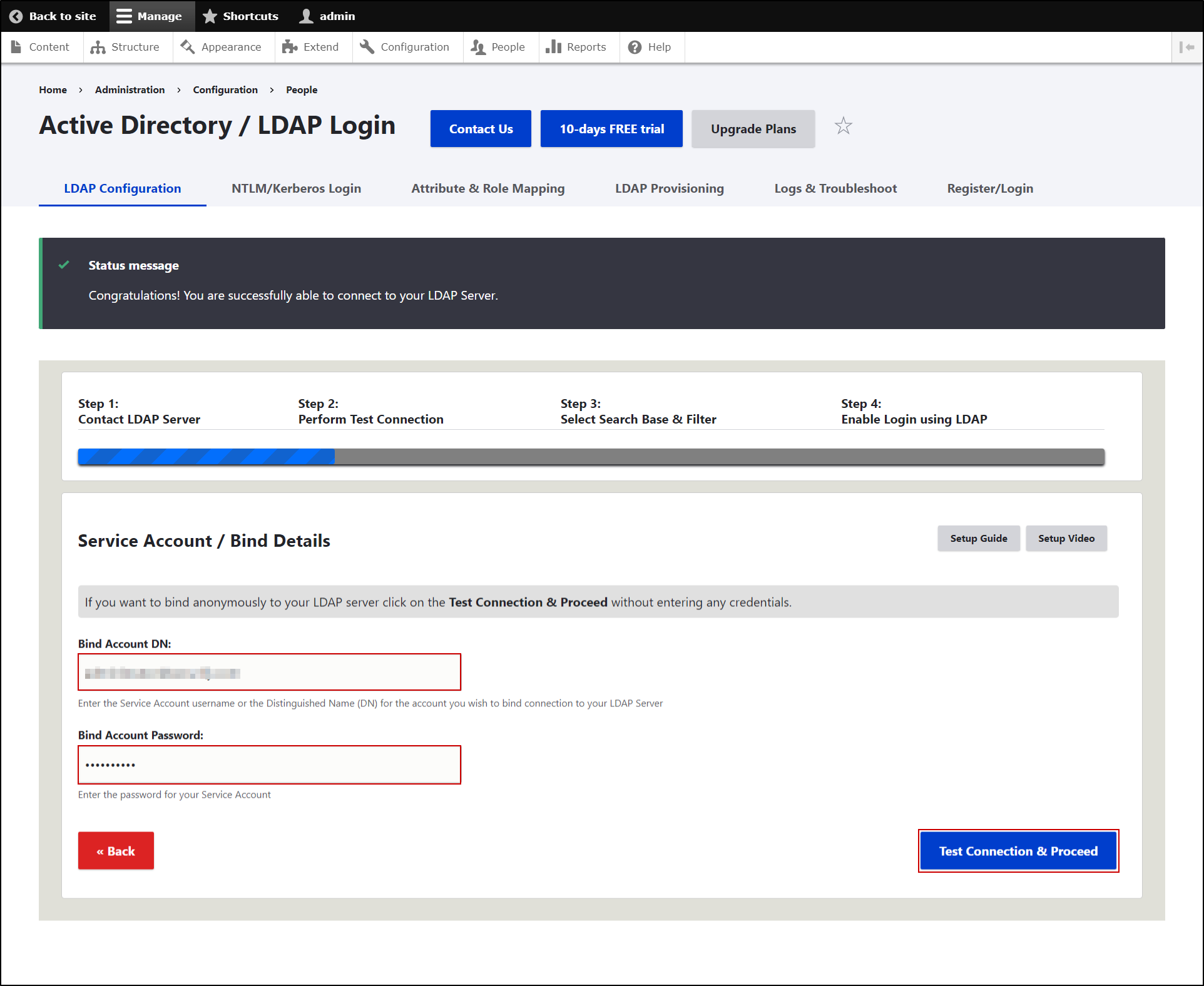Screen dimensions: 1204x986
Task: Click the Status message checkmark icon
Action: (64, 265)
